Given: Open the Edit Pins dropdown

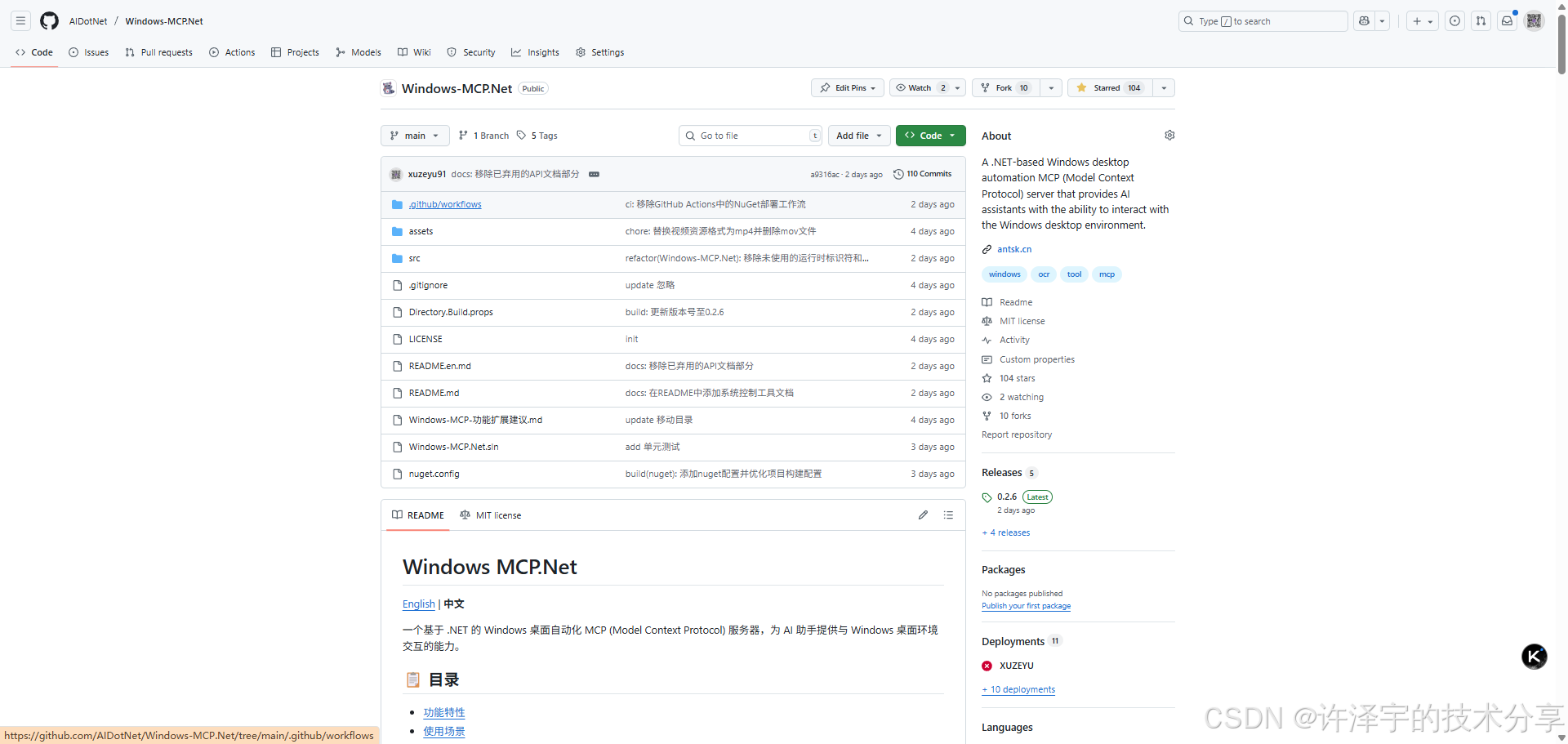Looking at the screenshot, I should [848, 88].
